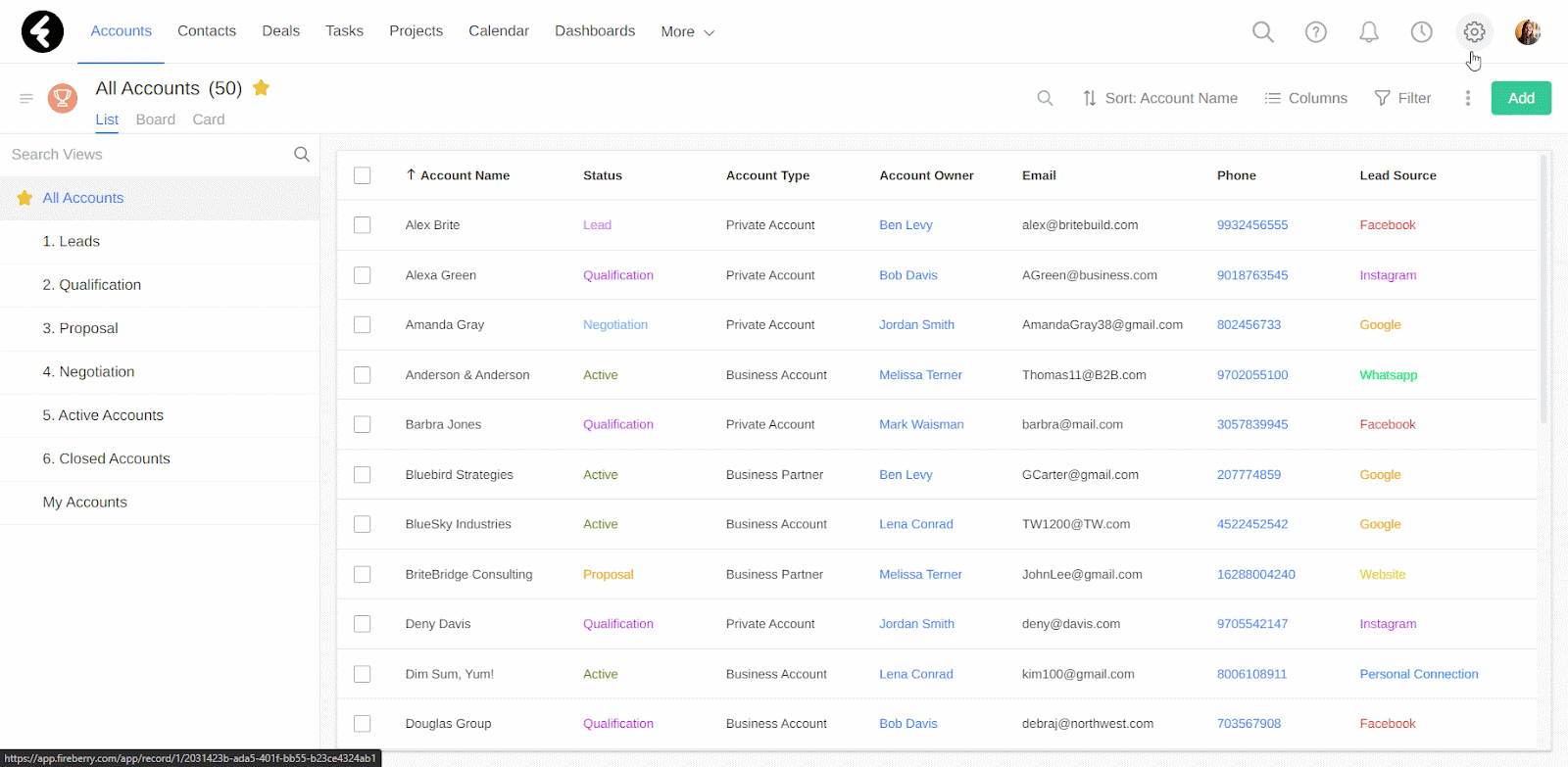
Task: Click the orange trophy Accounts icon
Action: point(63,98)
